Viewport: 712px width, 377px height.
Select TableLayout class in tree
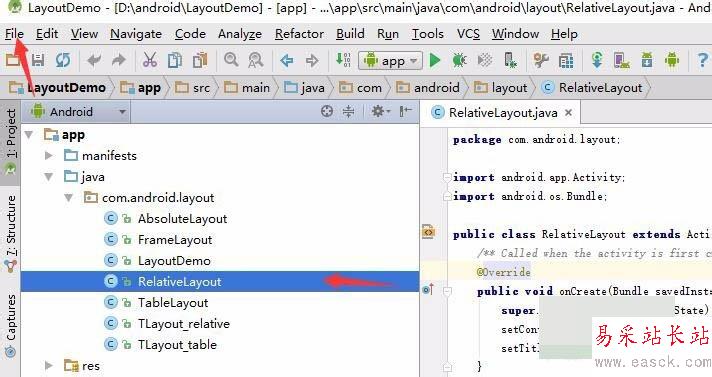(173, 303)
